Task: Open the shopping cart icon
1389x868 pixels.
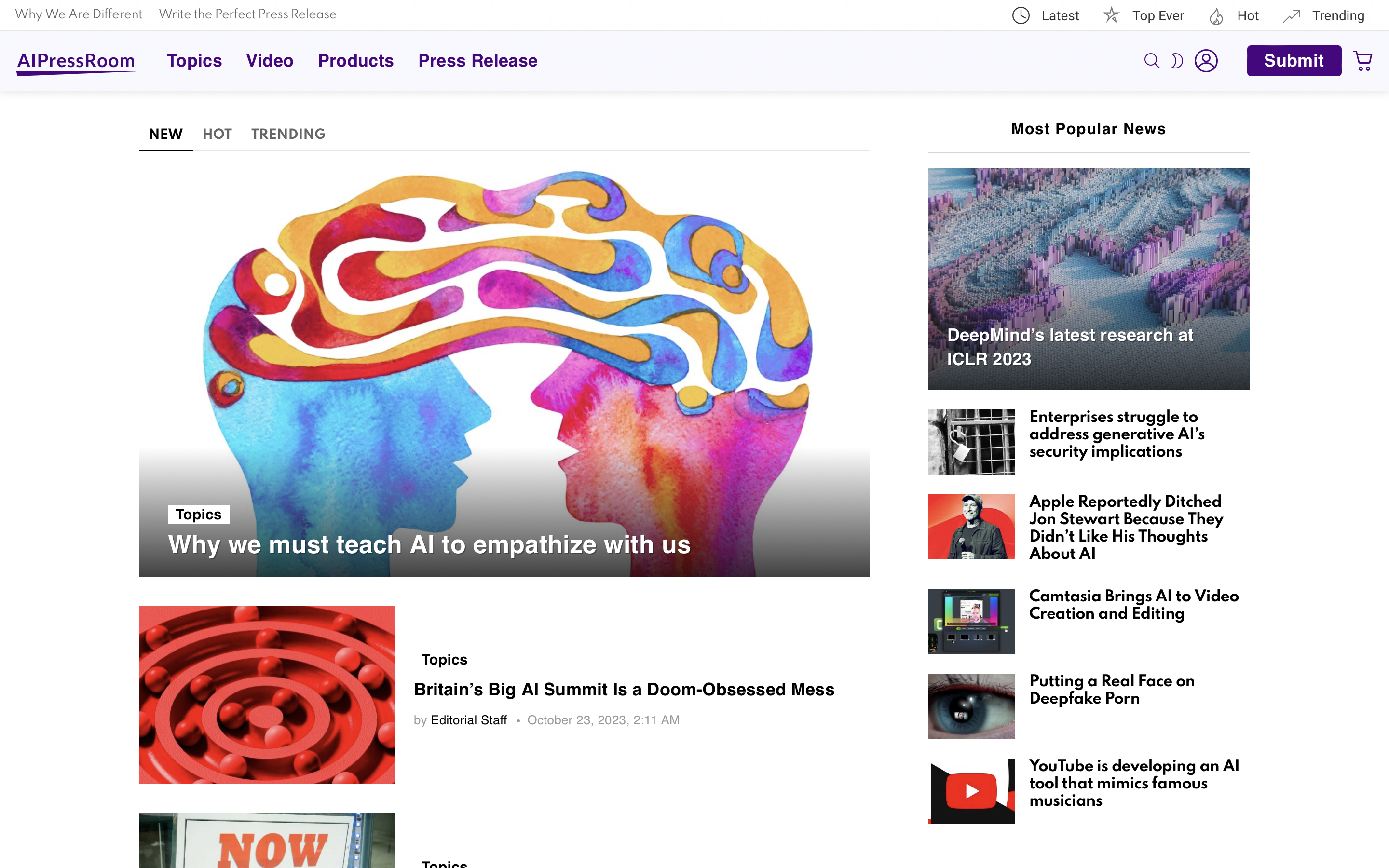Action: click(1362, 61)
